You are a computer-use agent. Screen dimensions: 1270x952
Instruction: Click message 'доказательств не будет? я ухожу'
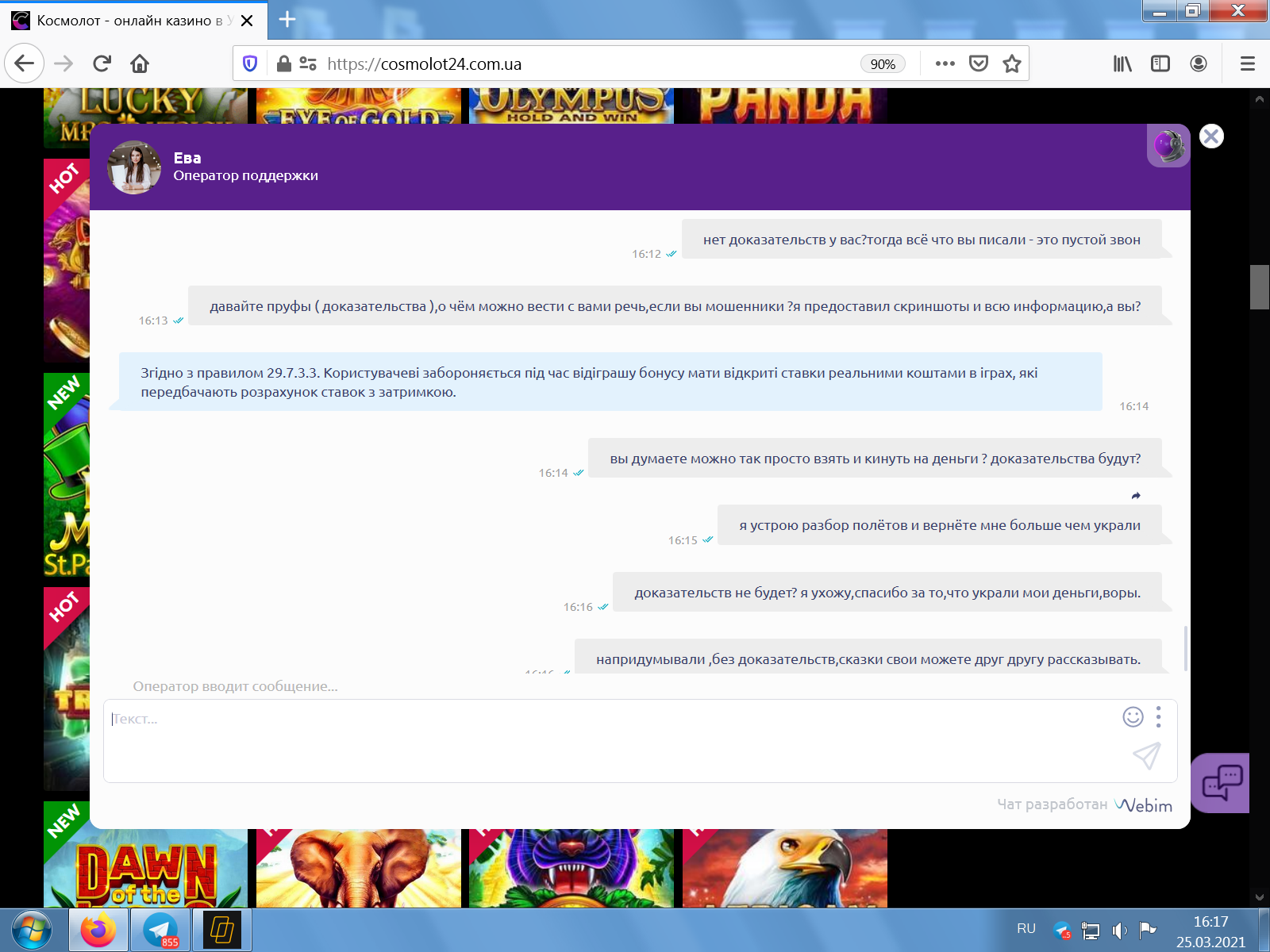887,593
